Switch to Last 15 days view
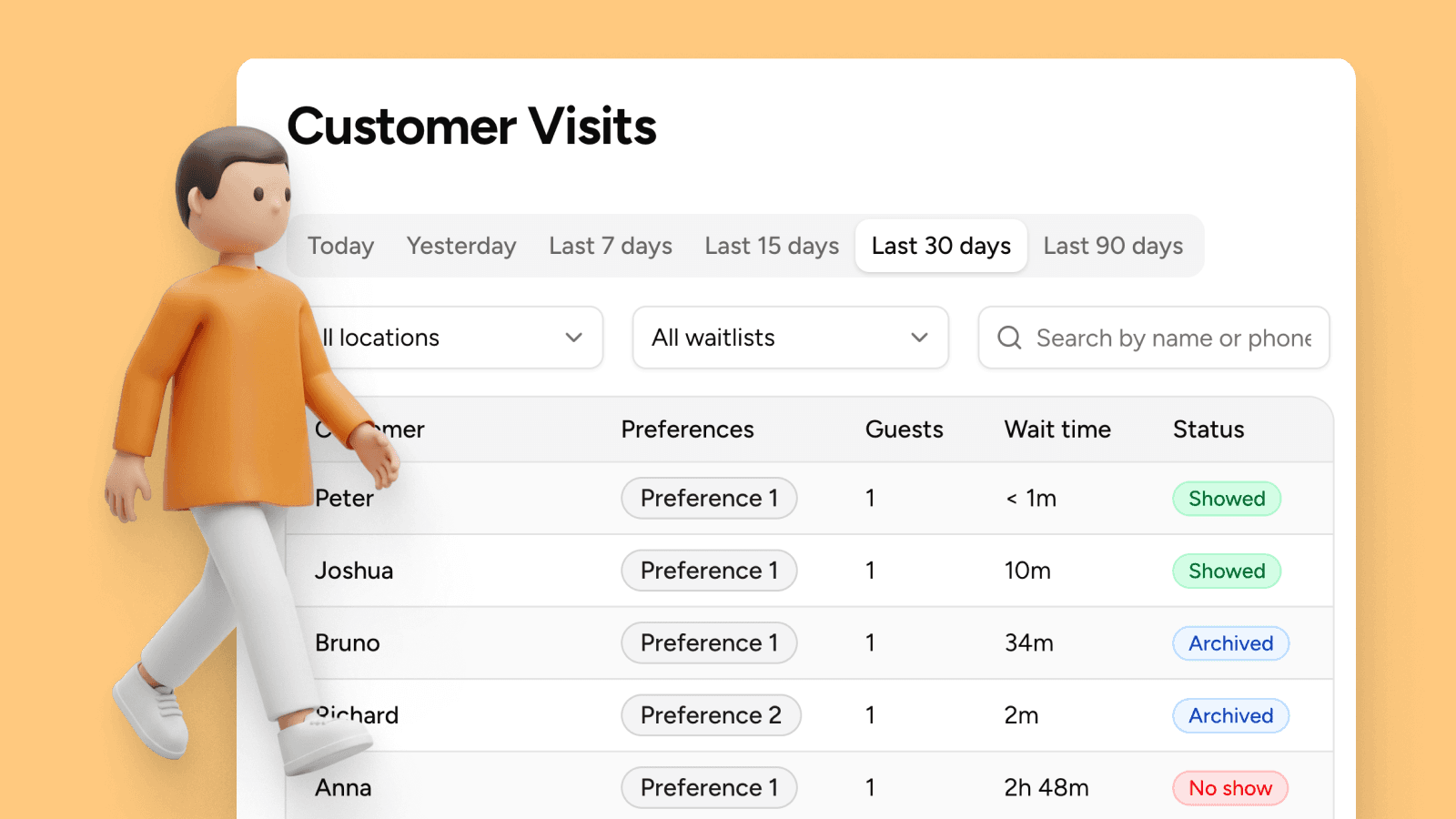Viewport: 1456px width, 819px height. 771,245
